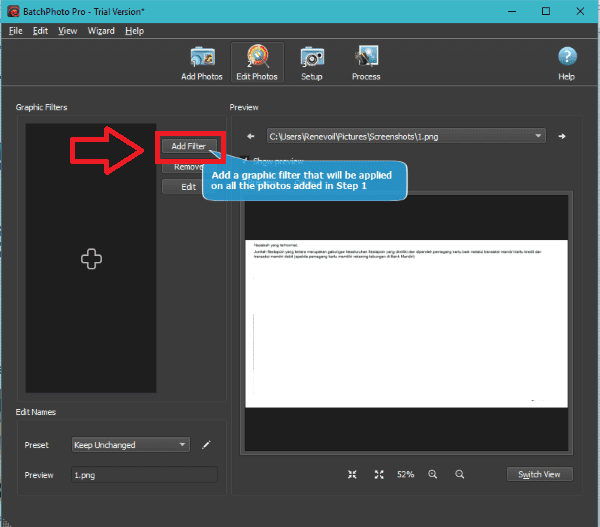The image size is (600, 527).
Task: Open the photo file path dropdown
Action: click(x=539, y=136)
